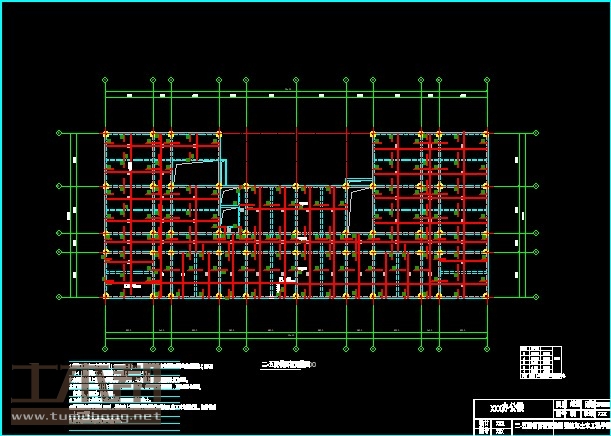
Task: Click the top-left grid axis bubble
Action: (x=106, y=79)
